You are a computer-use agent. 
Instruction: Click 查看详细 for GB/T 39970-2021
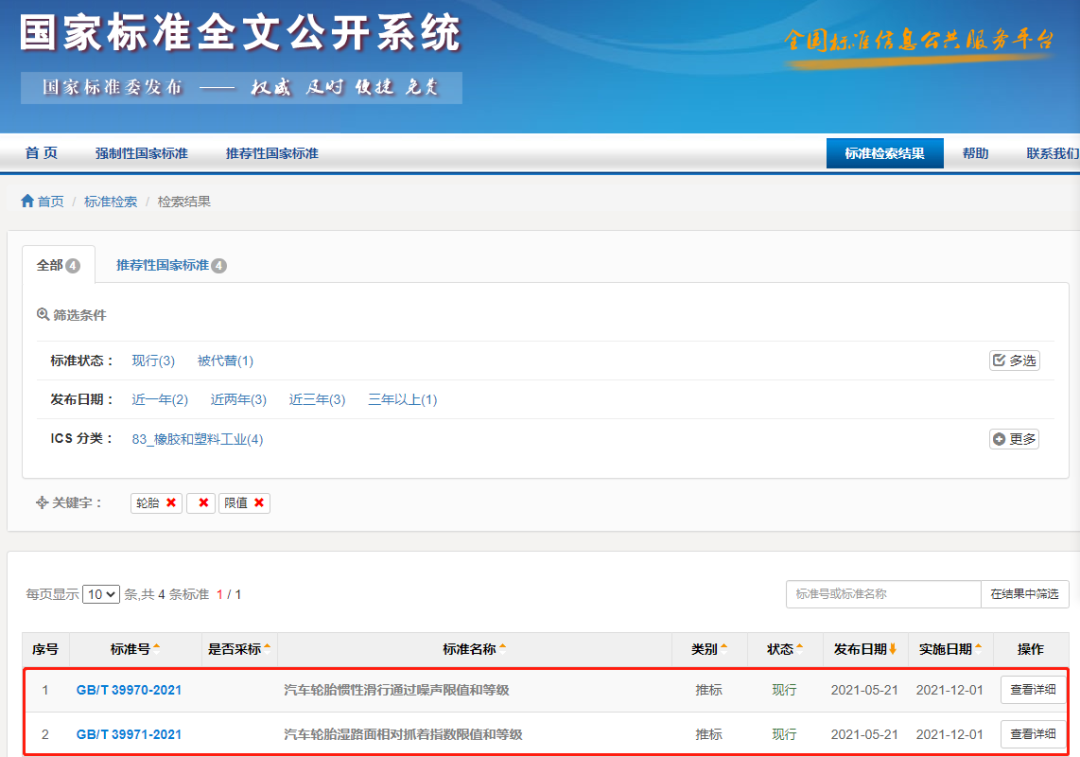1032,689
